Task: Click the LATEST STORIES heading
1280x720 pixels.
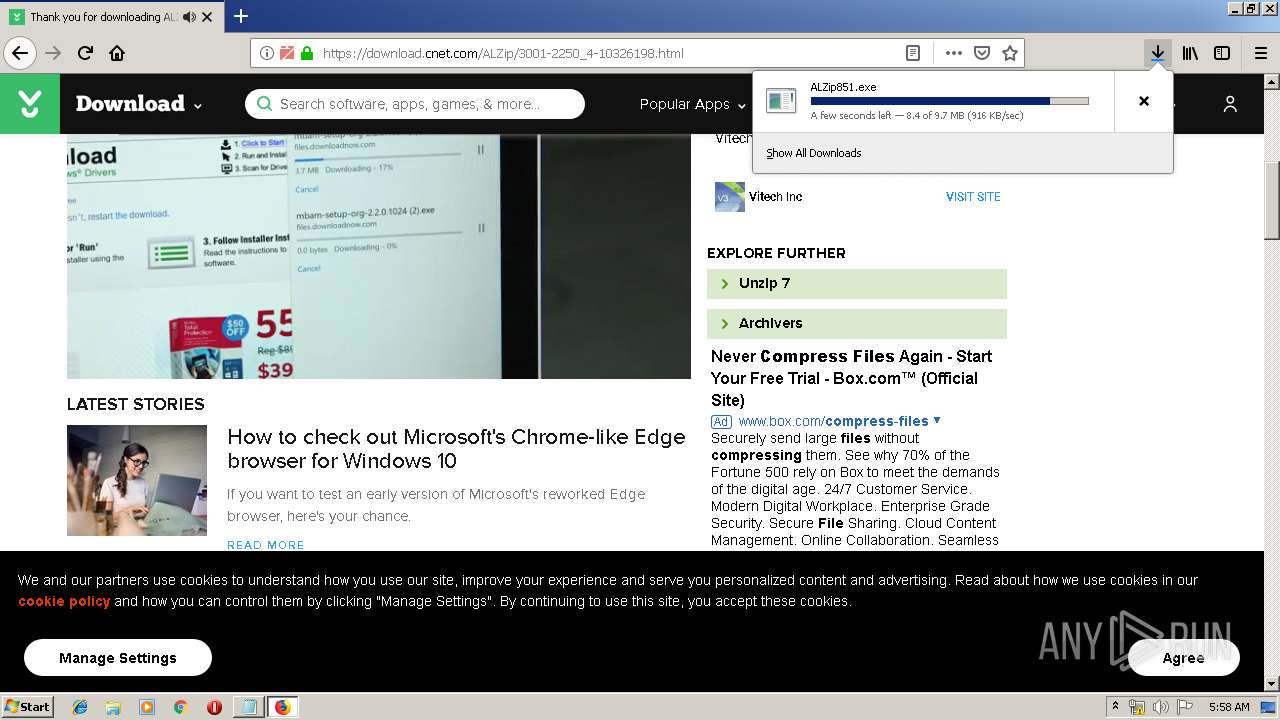Action: [x=136, y=404]
